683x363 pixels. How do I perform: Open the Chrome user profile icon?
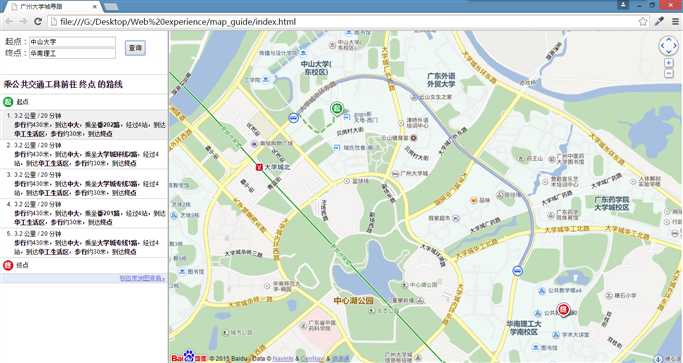click(623, 5)
